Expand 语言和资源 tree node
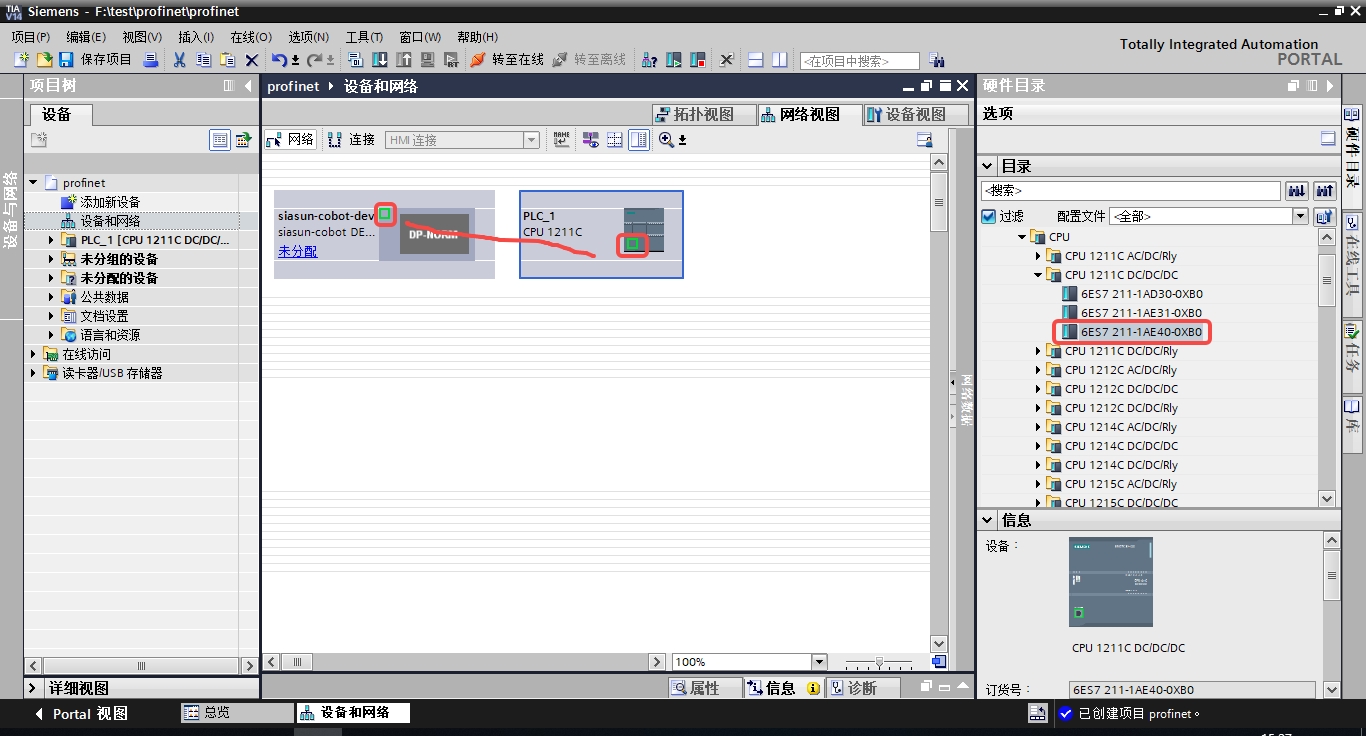This screenshot has height=736, width=1366. (x=52, y=335)
